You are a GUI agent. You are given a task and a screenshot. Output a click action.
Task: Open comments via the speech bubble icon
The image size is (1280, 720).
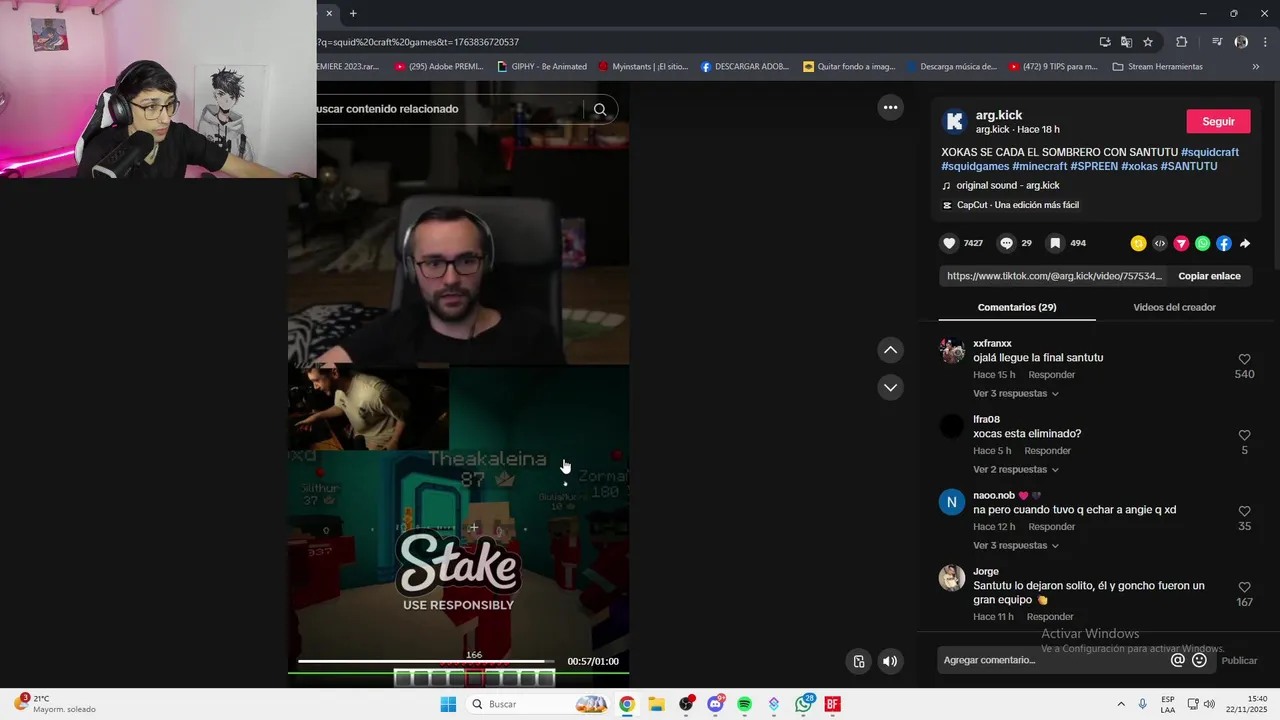pos(1006,243)
